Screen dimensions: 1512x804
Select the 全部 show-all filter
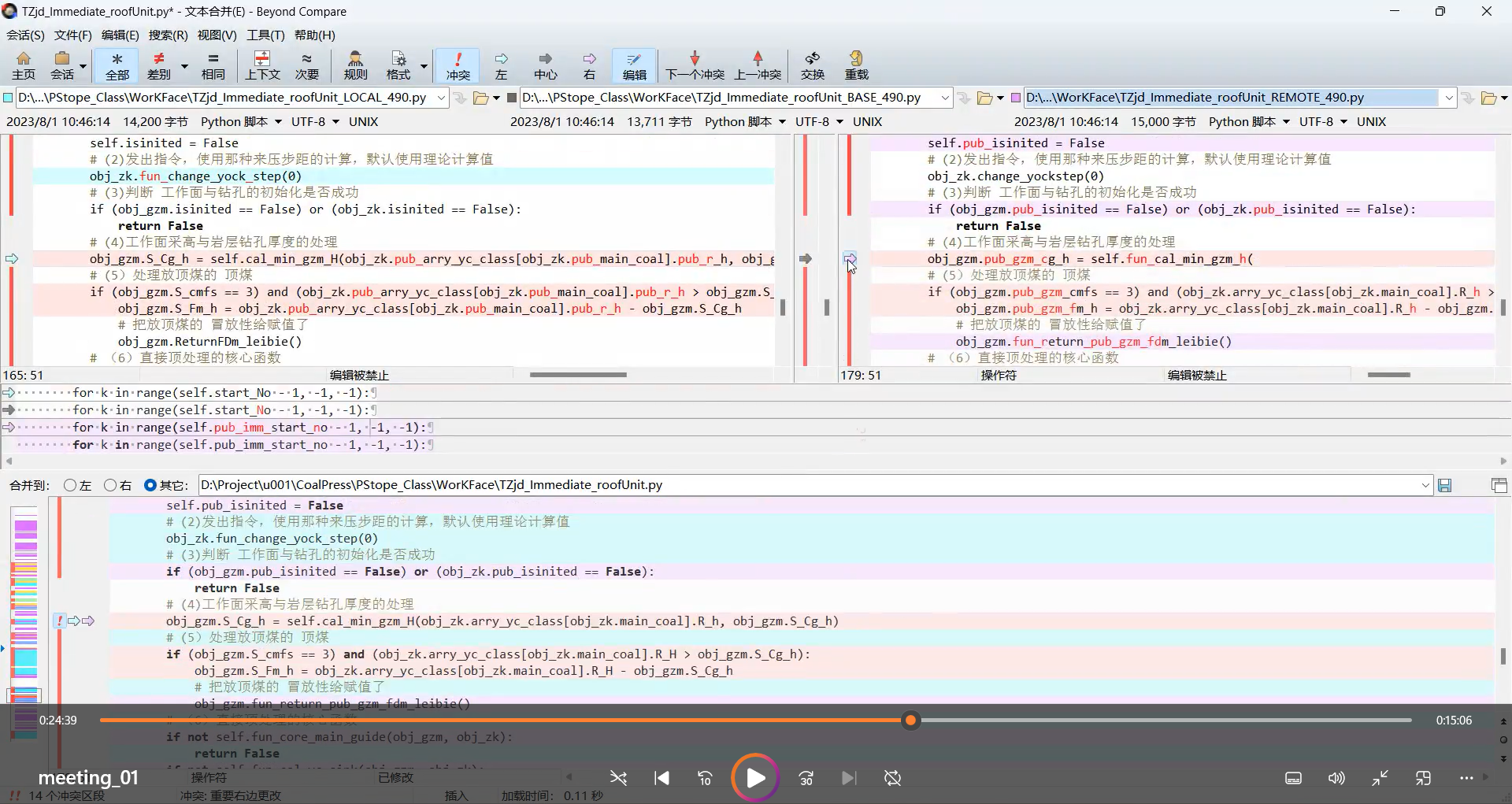click(x=117, y=65)
